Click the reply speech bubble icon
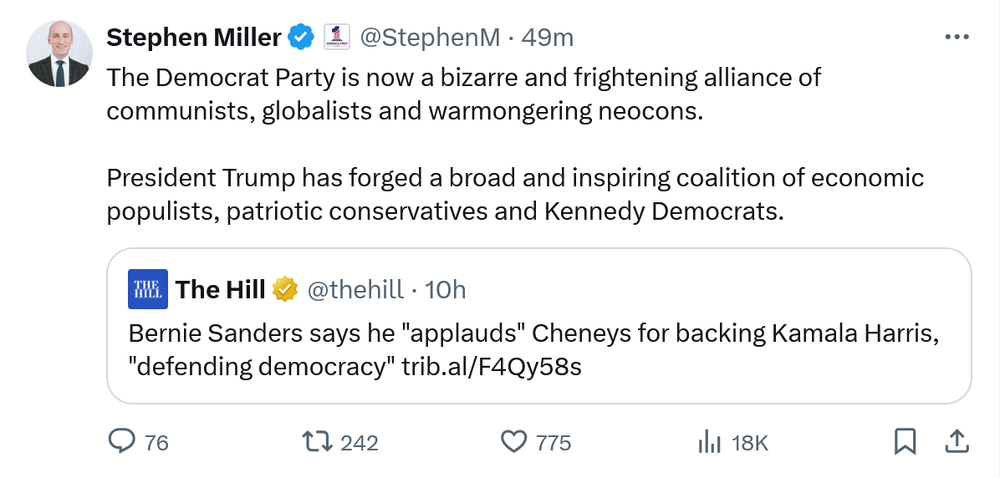Image resolution: width=1000 pixels, height=478 pixels. coord(121,441)
